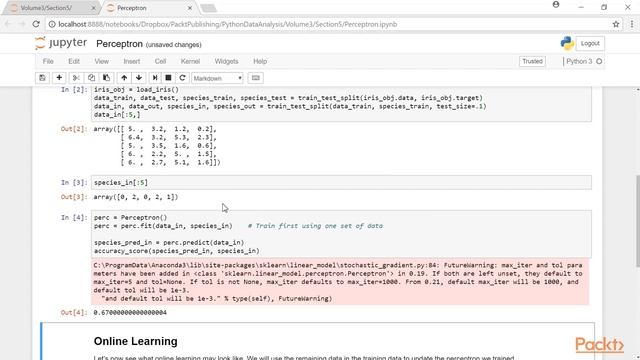Open the Edit menu

[x=74, y=61]
